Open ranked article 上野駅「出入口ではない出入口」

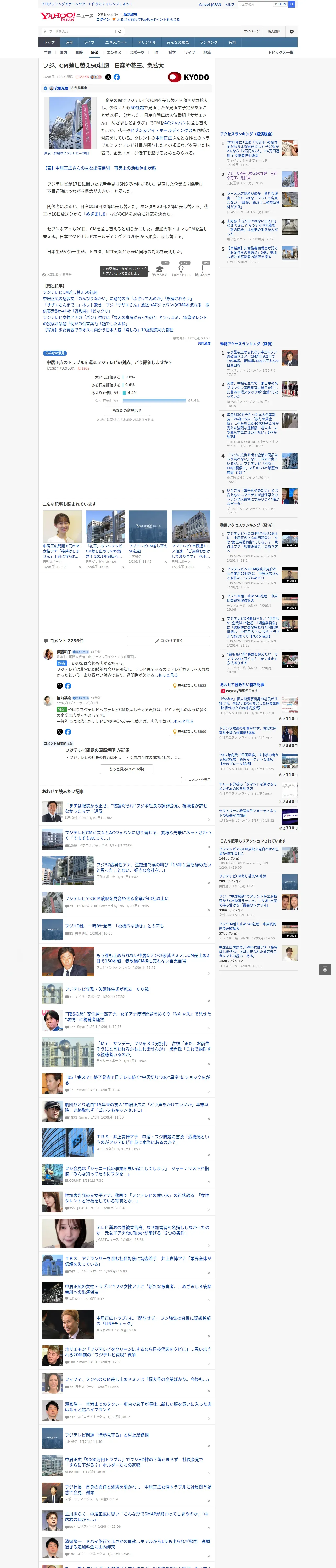coord(253,228)
